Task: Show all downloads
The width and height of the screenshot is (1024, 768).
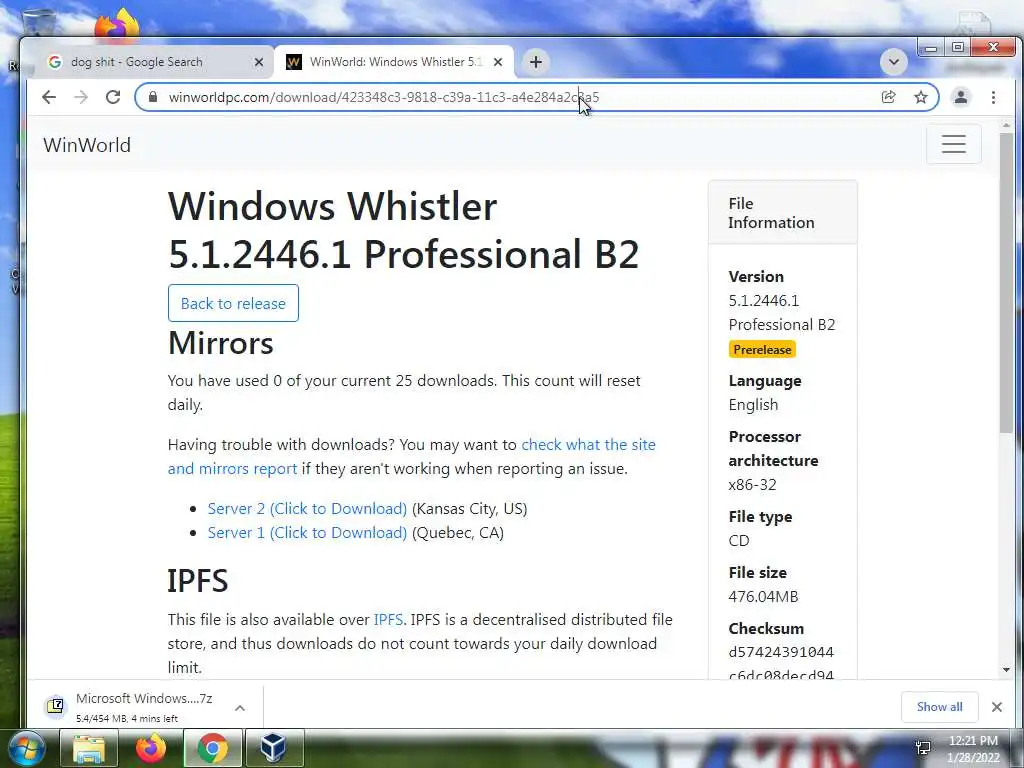Action: tap(939, 707)
